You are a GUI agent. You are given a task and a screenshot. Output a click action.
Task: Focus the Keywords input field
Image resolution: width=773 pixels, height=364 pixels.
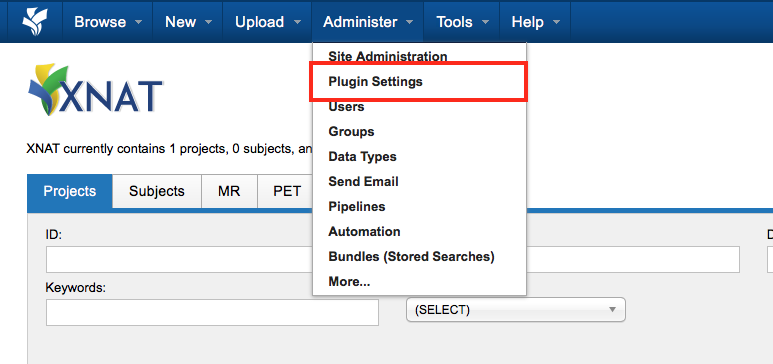click(212, 312)
